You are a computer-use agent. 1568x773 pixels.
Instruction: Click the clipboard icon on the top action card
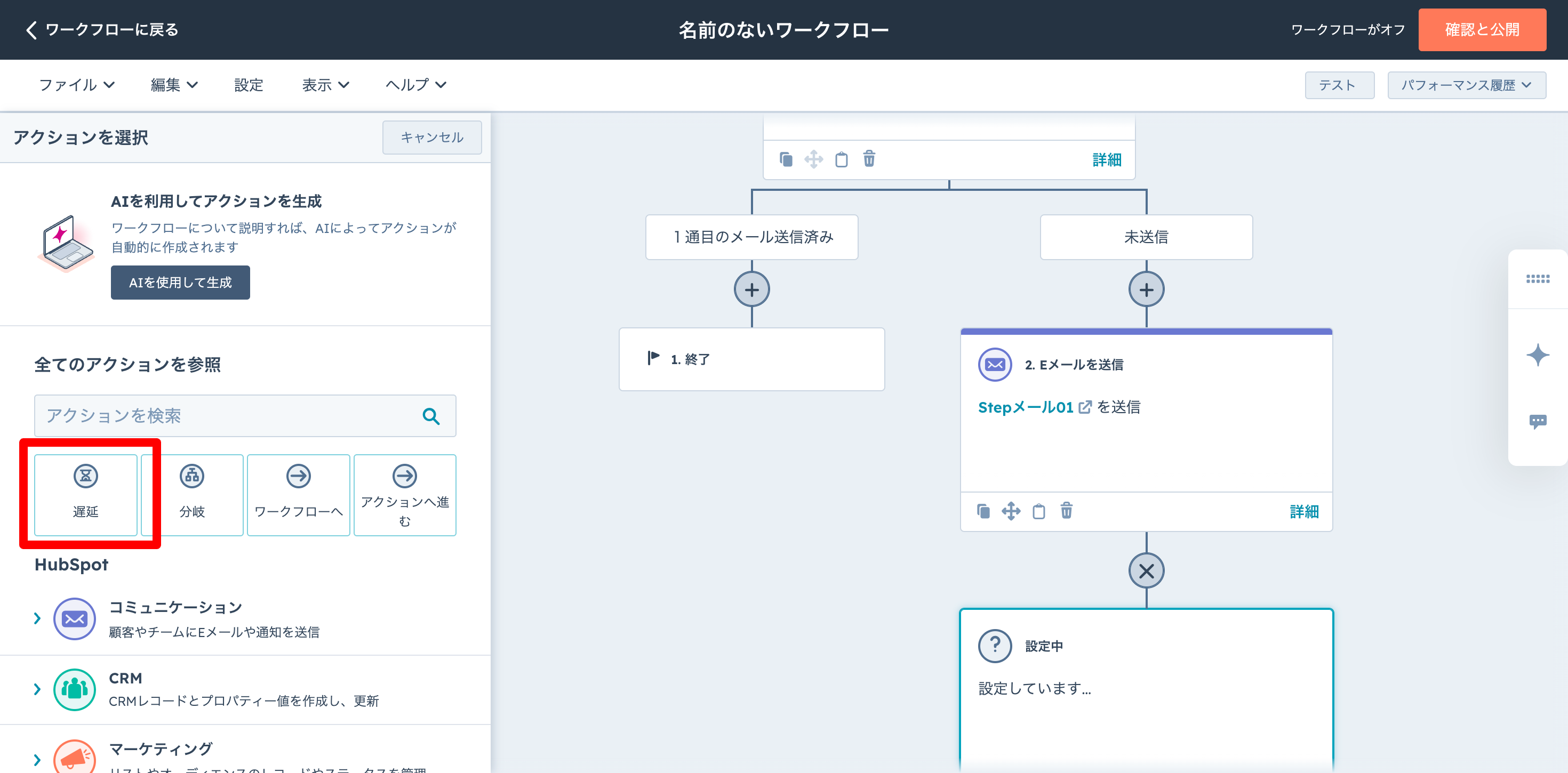841,159
